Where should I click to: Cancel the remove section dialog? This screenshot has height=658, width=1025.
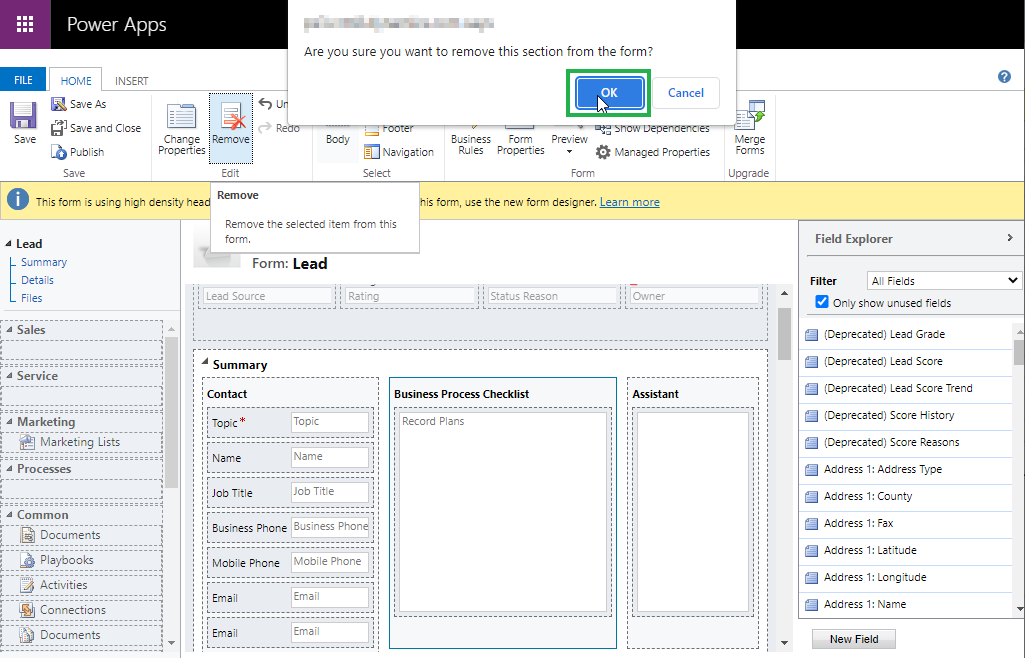[686, 93]
